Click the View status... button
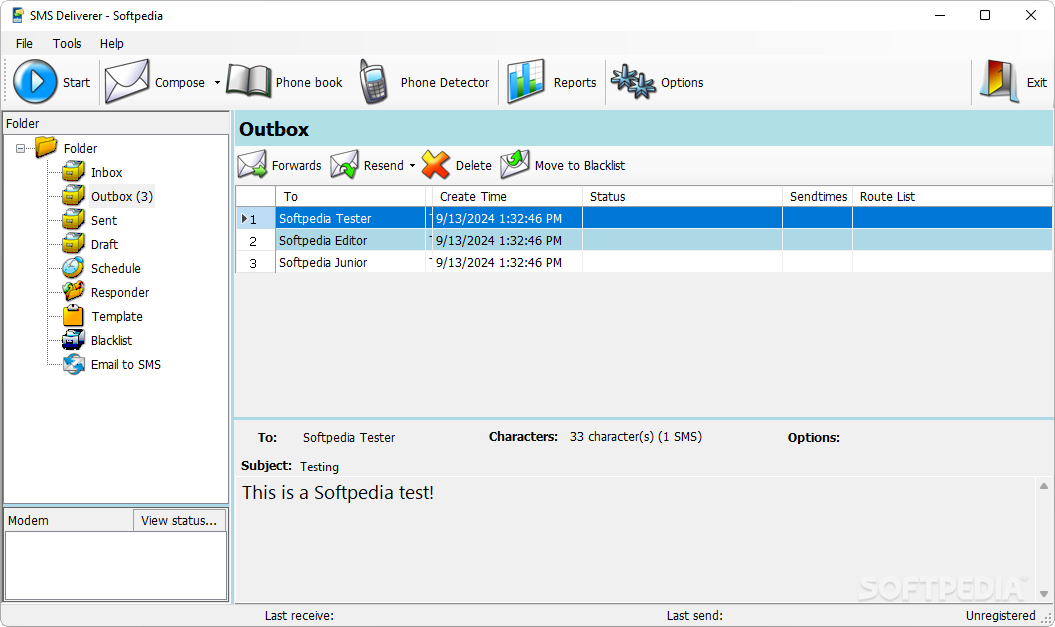Viewport: 1055px width, 627px height. [179, 521]
